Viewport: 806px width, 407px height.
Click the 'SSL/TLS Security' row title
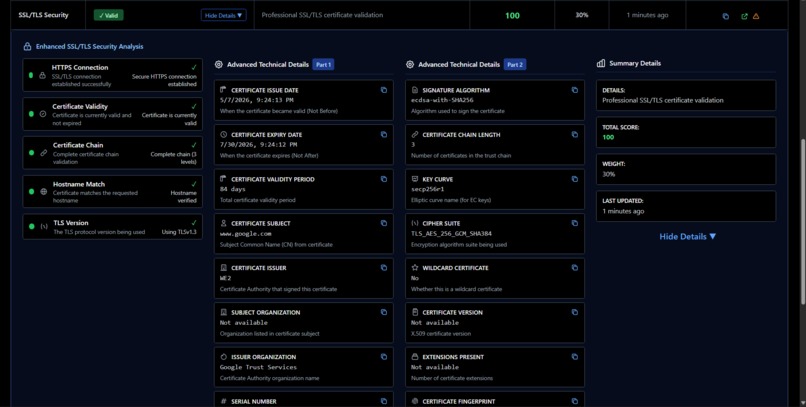(43, 15)
